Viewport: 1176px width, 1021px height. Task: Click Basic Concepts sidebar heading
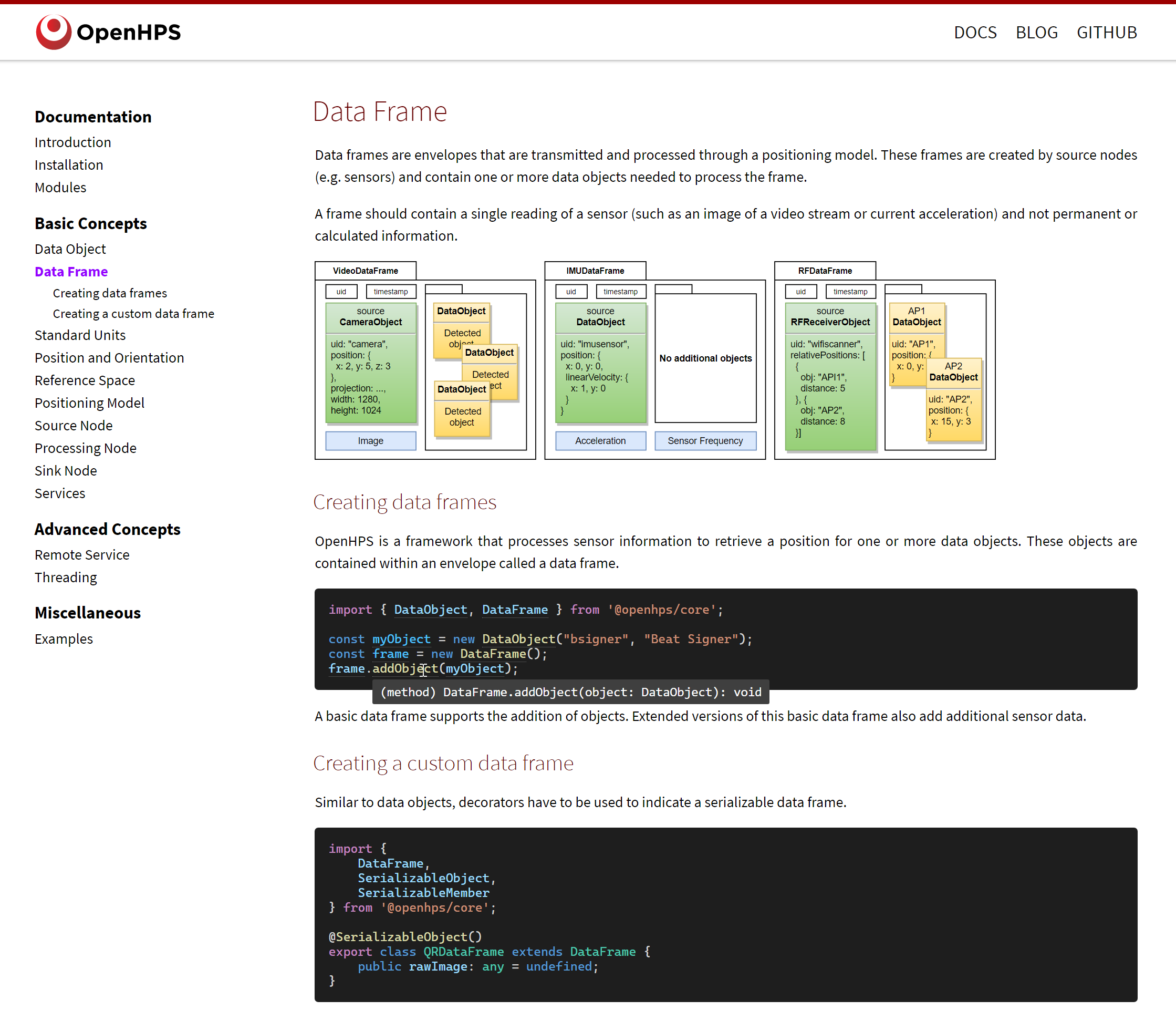tap(90, 223)
